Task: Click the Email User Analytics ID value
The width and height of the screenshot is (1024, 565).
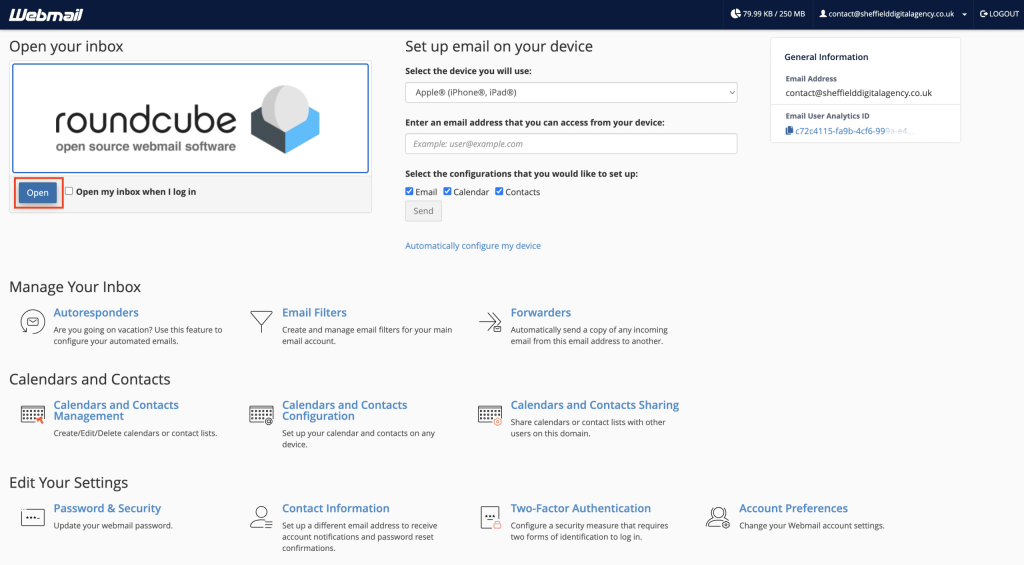Action: tap(854, 131)
